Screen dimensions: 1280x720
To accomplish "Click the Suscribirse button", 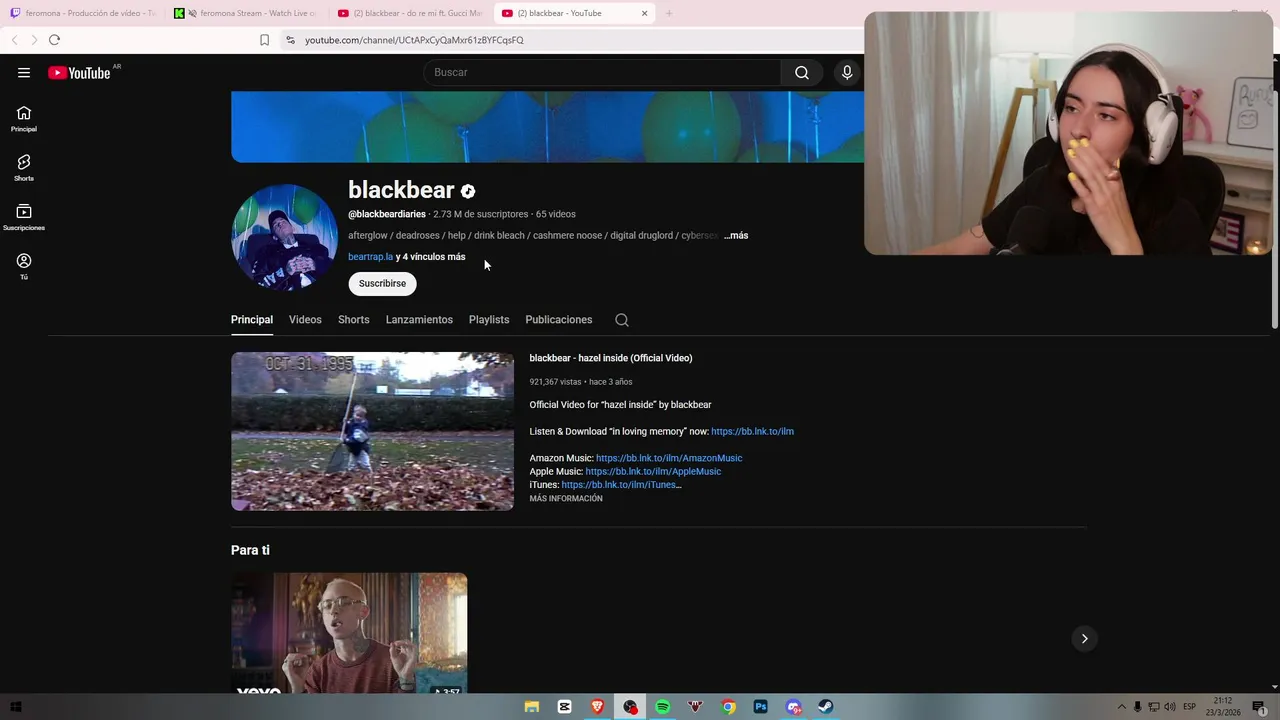I will 382,284.
